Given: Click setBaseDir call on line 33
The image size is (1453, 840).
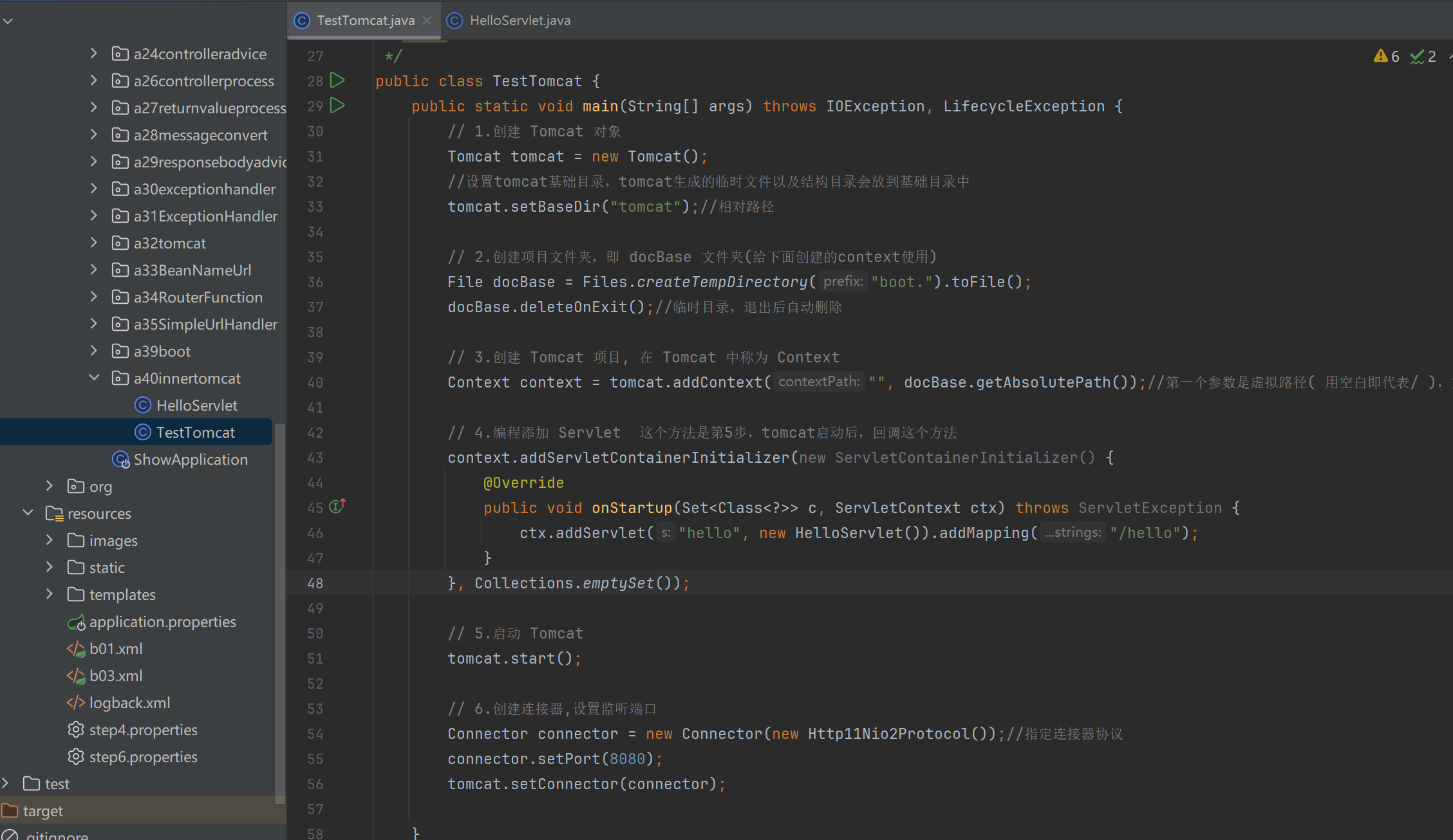Looking at the screenshot, I should [555, 207].
